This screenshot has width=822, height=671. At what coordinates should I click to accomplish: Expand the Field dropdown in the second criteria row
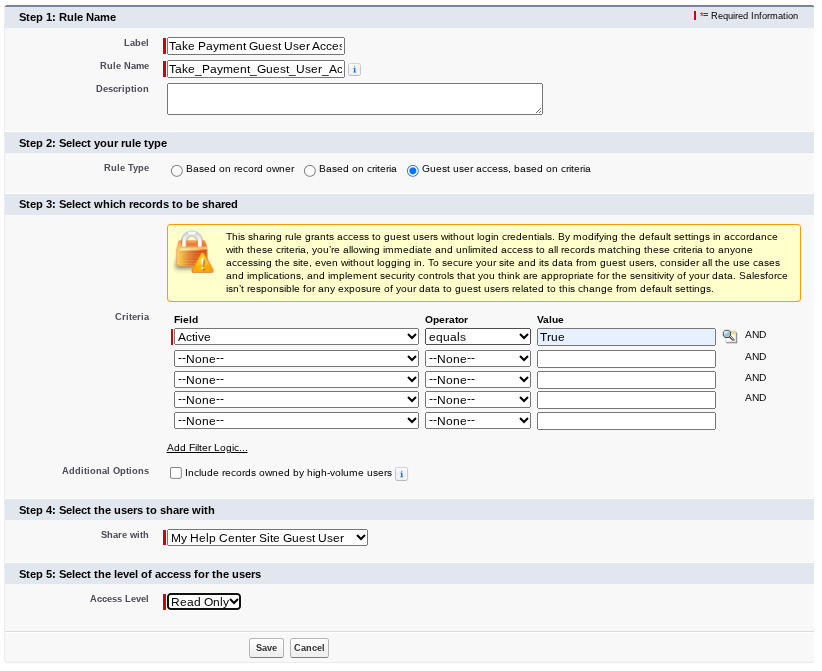296,359
